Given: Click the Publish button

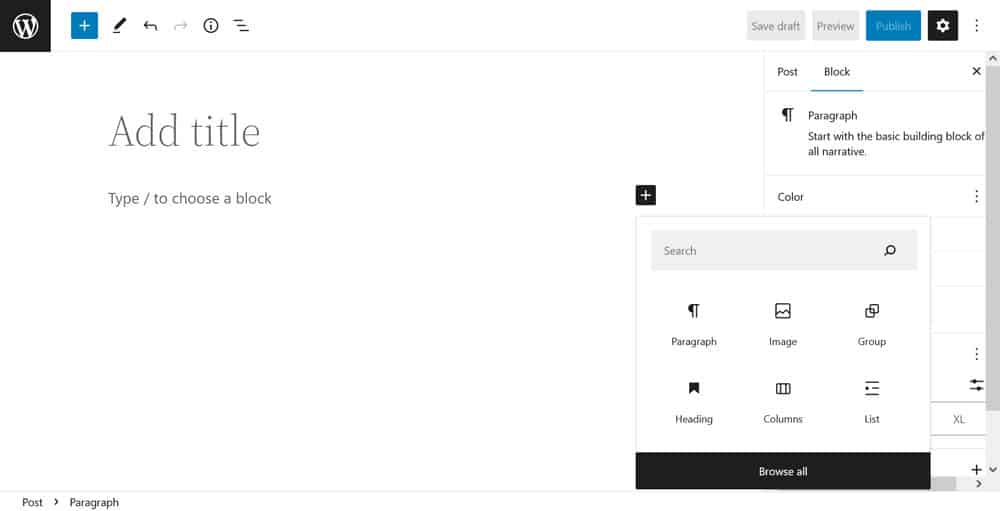Looking at the screenshot, I should click(x=893, y=26).
